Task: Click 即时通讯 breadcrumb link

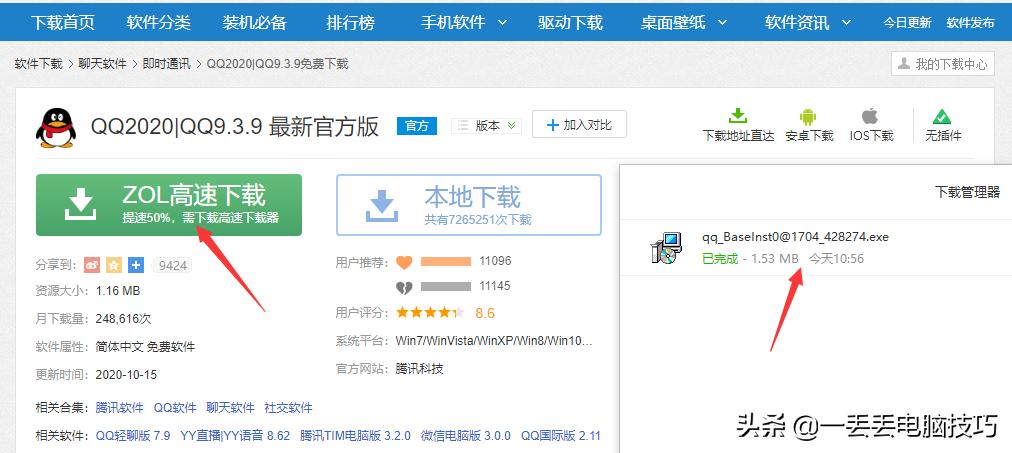Action: (x=167, y=64)
